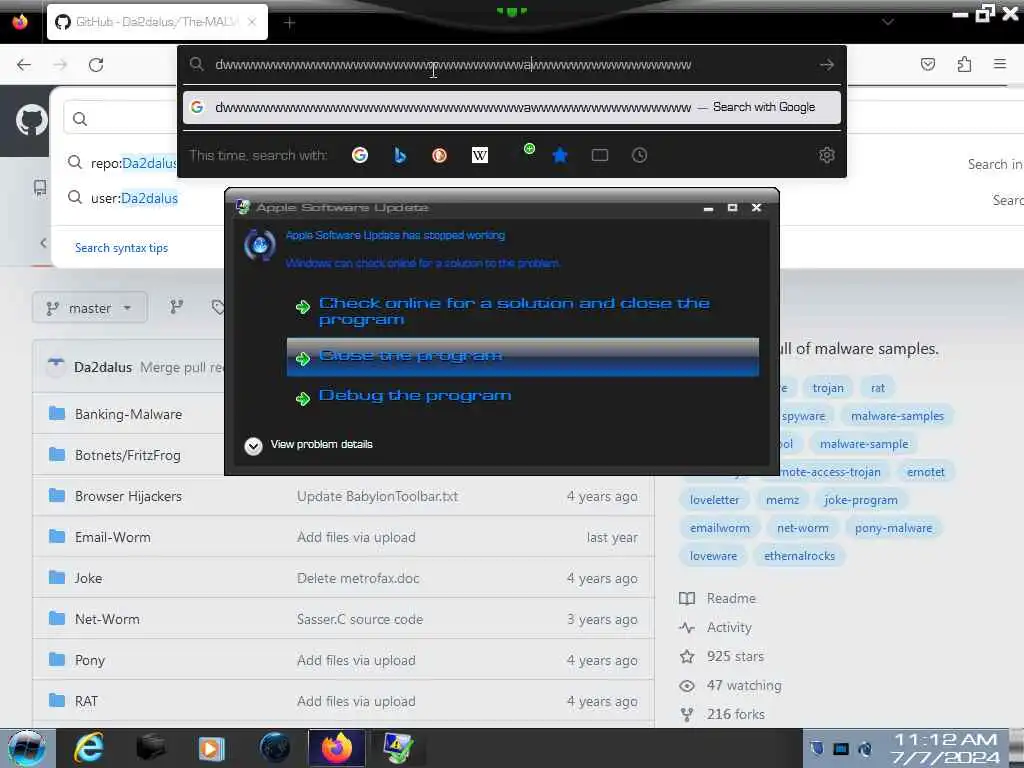Open a new tab with plus
Viewport: 1024px width, 768px height.
(x=290, y=23)
